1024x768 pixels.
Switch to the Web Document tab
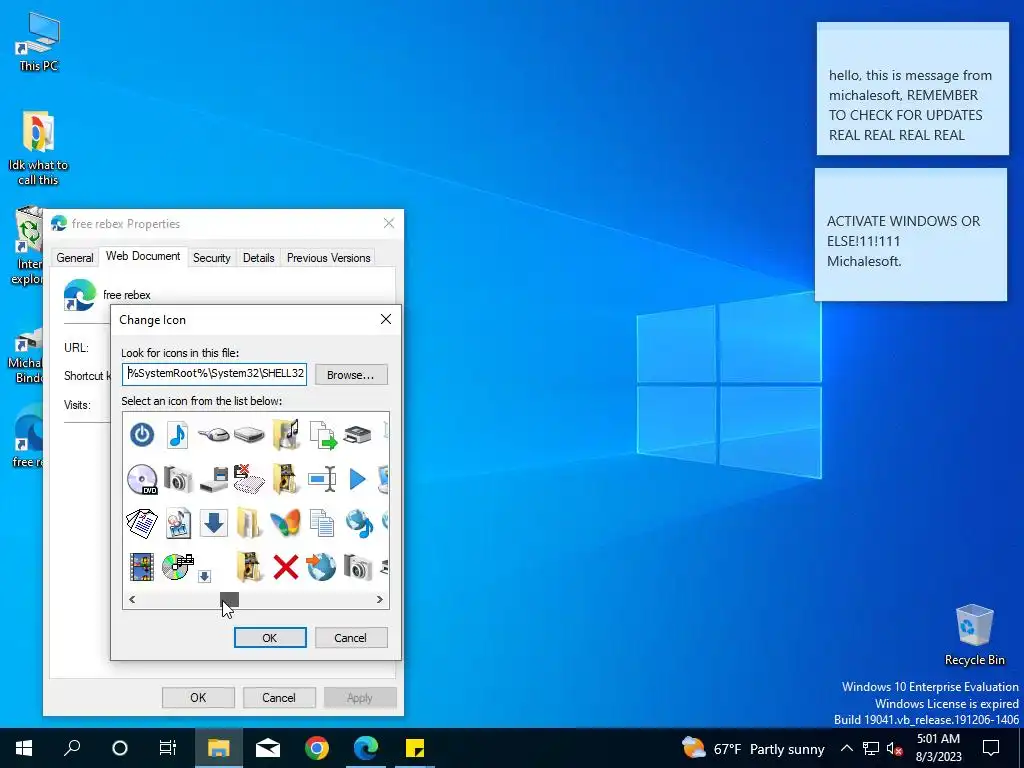coord(143,256)
